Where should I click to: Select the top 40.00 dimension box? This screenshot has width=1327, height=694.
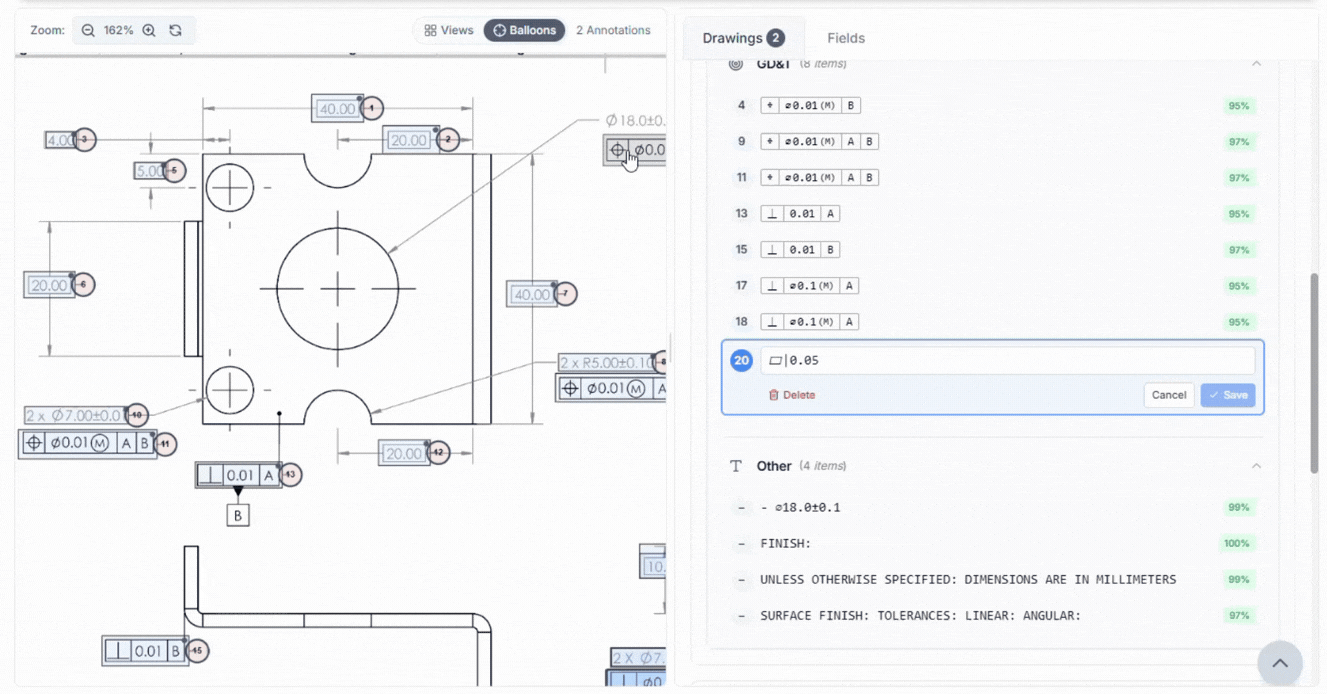[336, 109]
